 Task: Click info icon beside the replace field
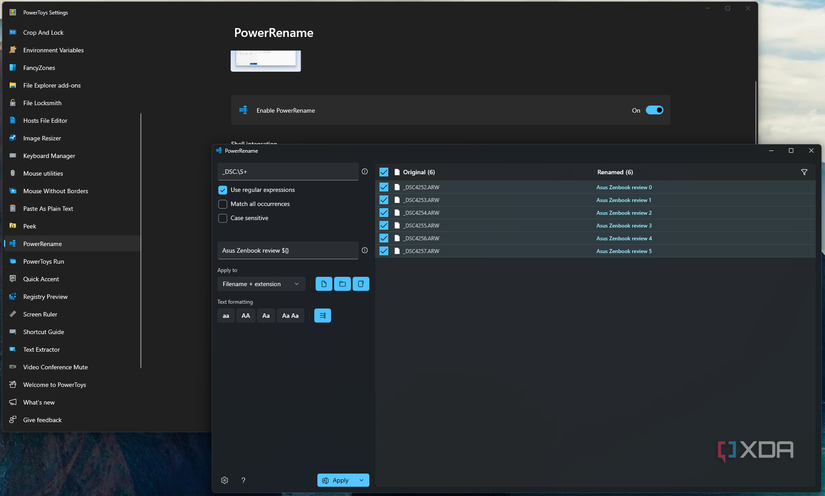pos(364,250)
